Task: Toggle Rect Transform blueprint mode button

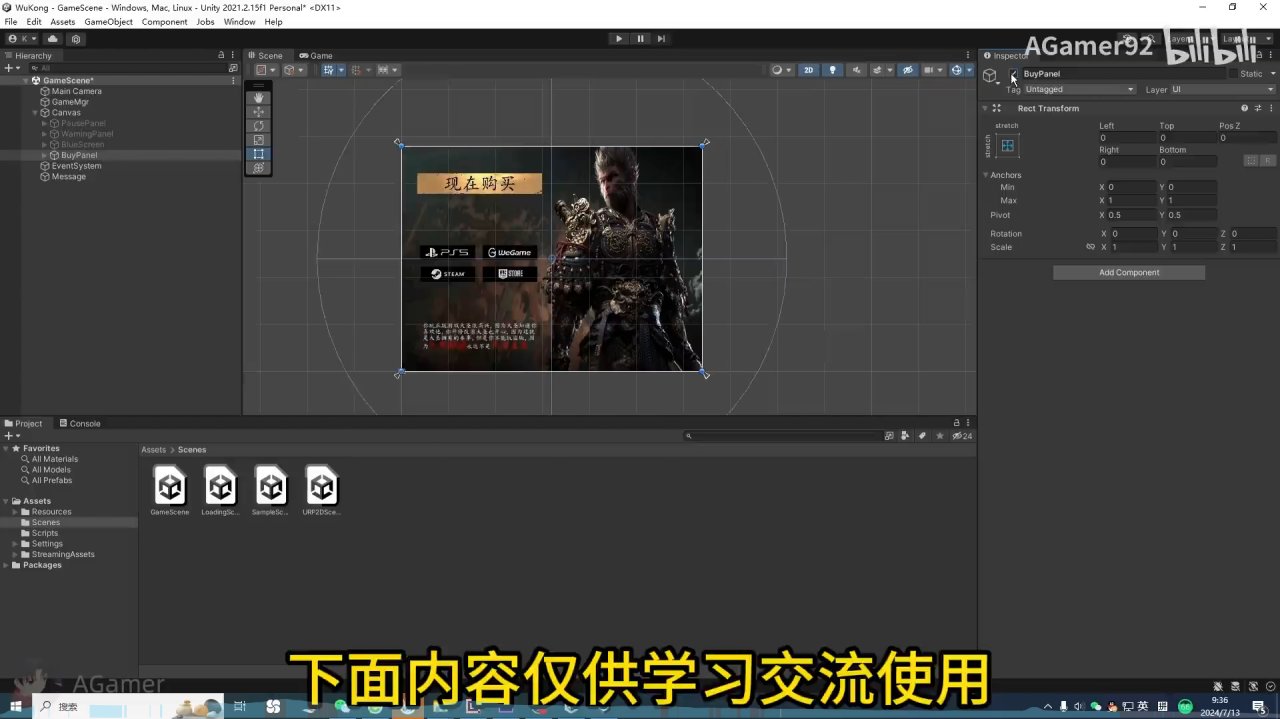Action: [x=1251, y=161]
